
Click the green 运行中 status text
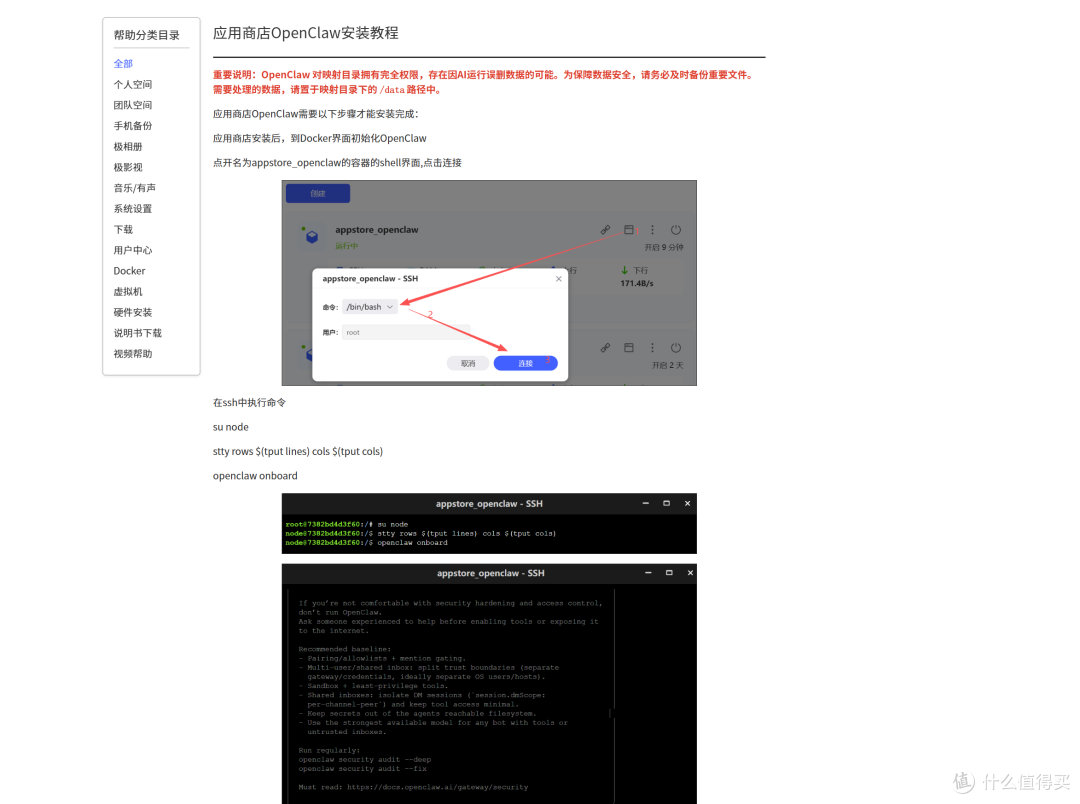[x=346, y=246]
